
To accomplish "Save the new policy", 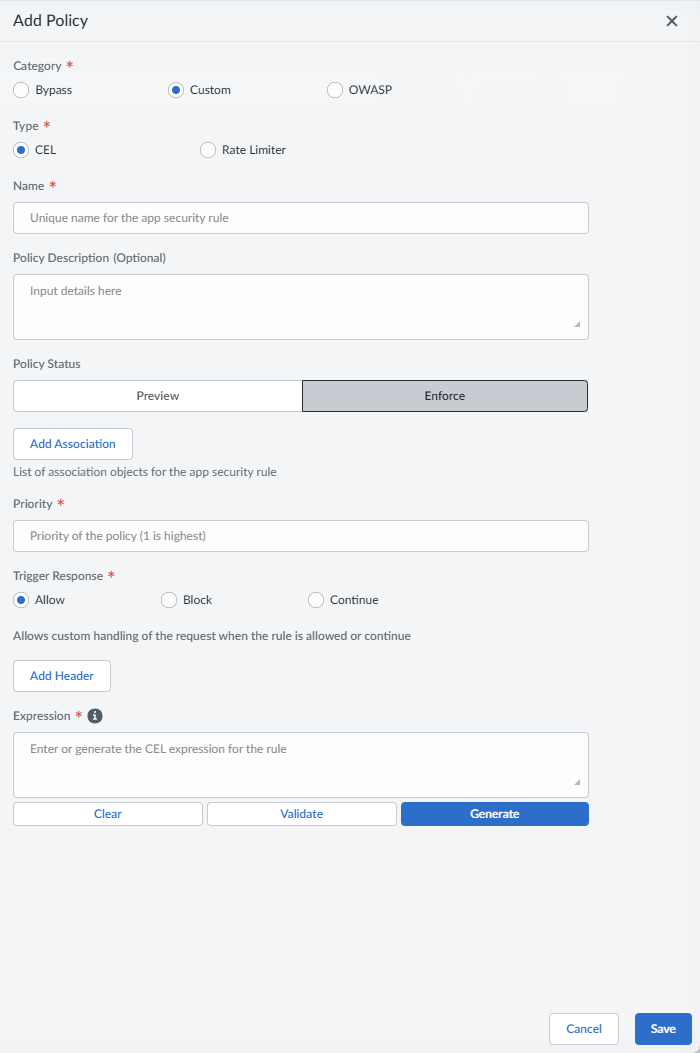I will click(x=663, y=1029).
